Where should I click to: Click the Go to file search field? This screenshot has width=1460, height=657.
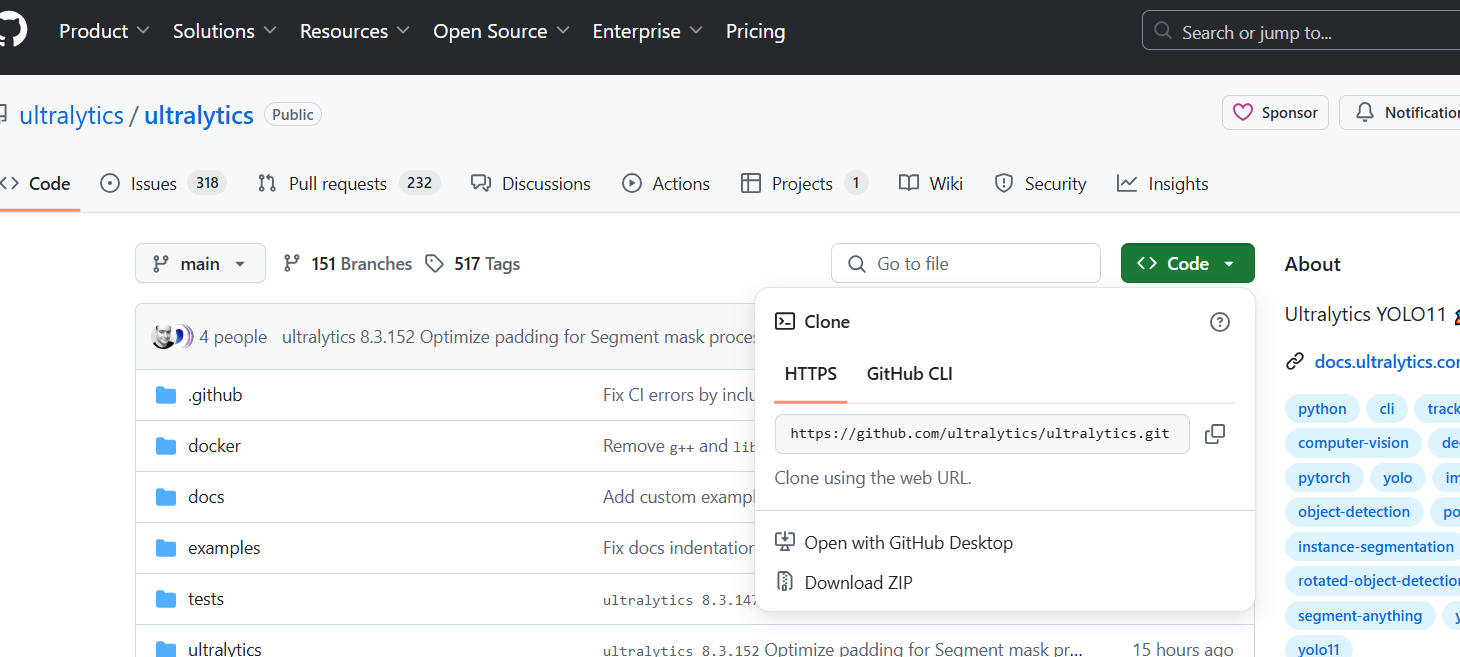point(965,264)
